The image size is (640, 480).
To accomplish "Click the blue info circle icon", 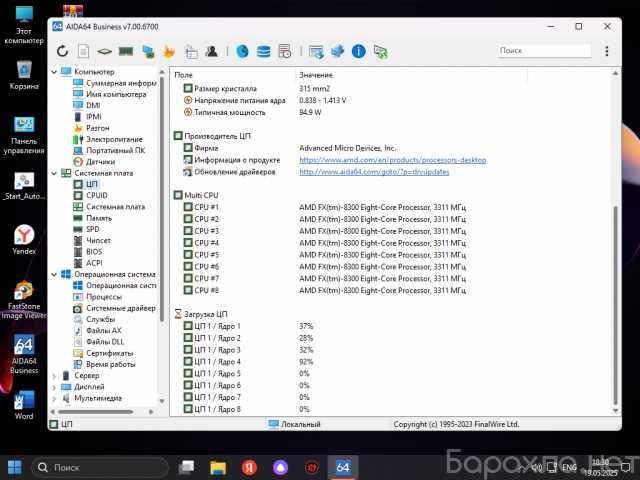I will click(358, 51).
